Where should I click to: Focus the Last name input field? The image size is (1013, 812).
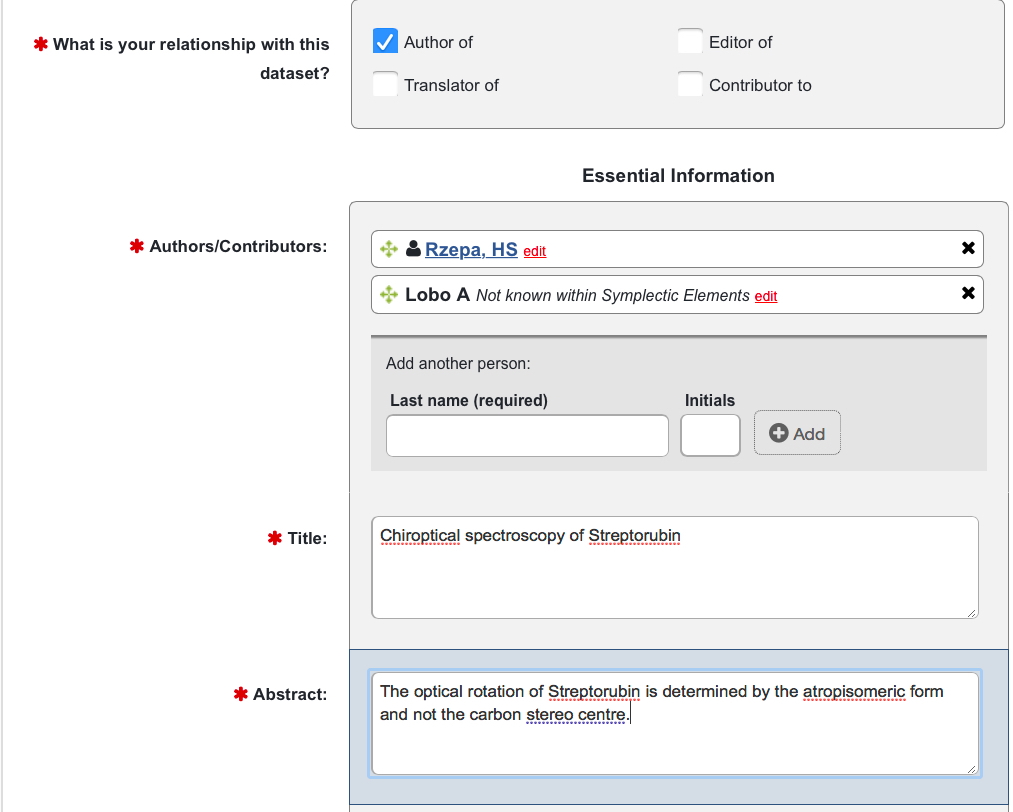[x=527, y=436]
